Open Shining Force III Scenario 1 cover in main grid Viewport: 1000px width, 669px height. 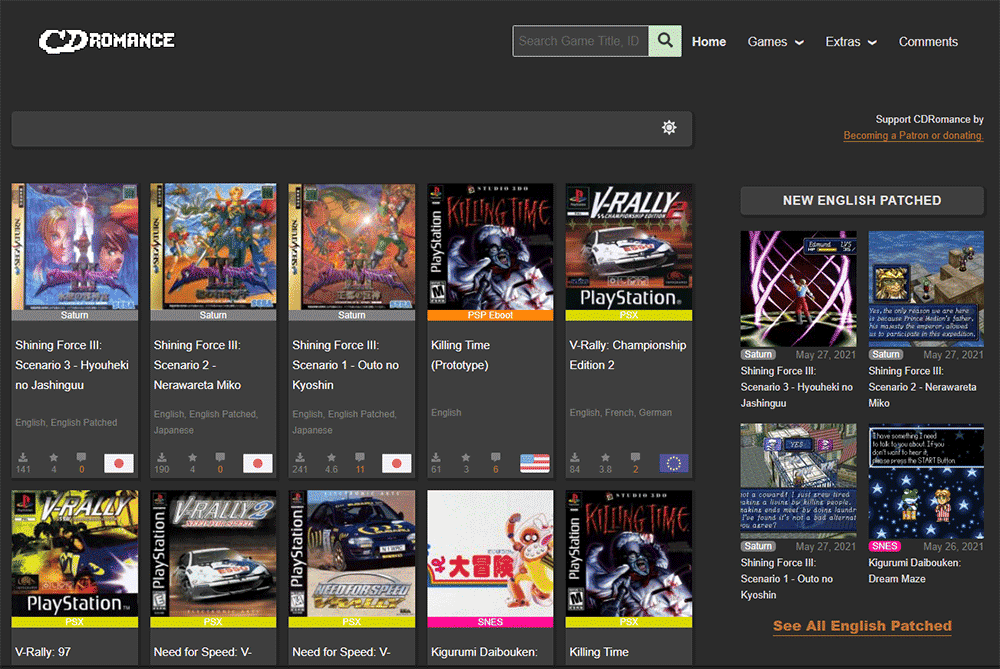point(351,246)
